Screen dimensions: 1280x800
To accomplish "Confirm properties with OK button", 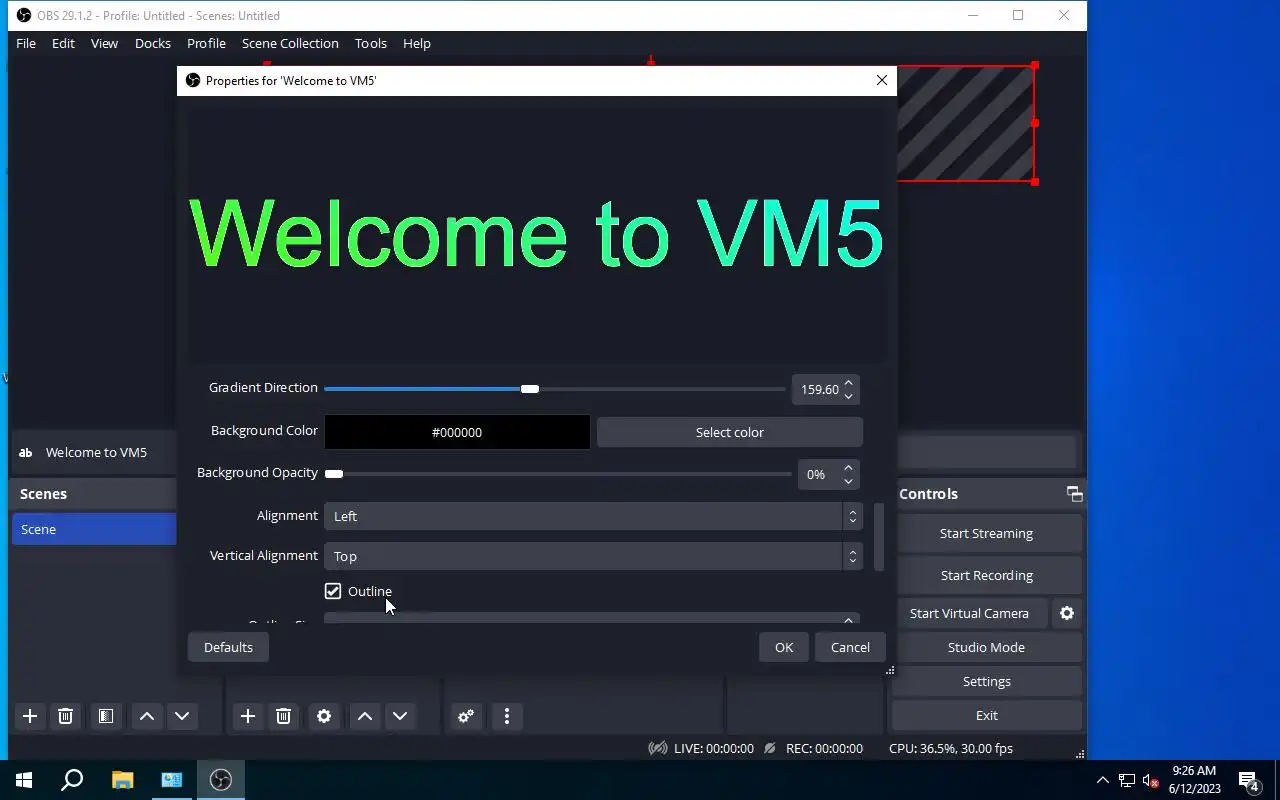I will tap(784, 647).
